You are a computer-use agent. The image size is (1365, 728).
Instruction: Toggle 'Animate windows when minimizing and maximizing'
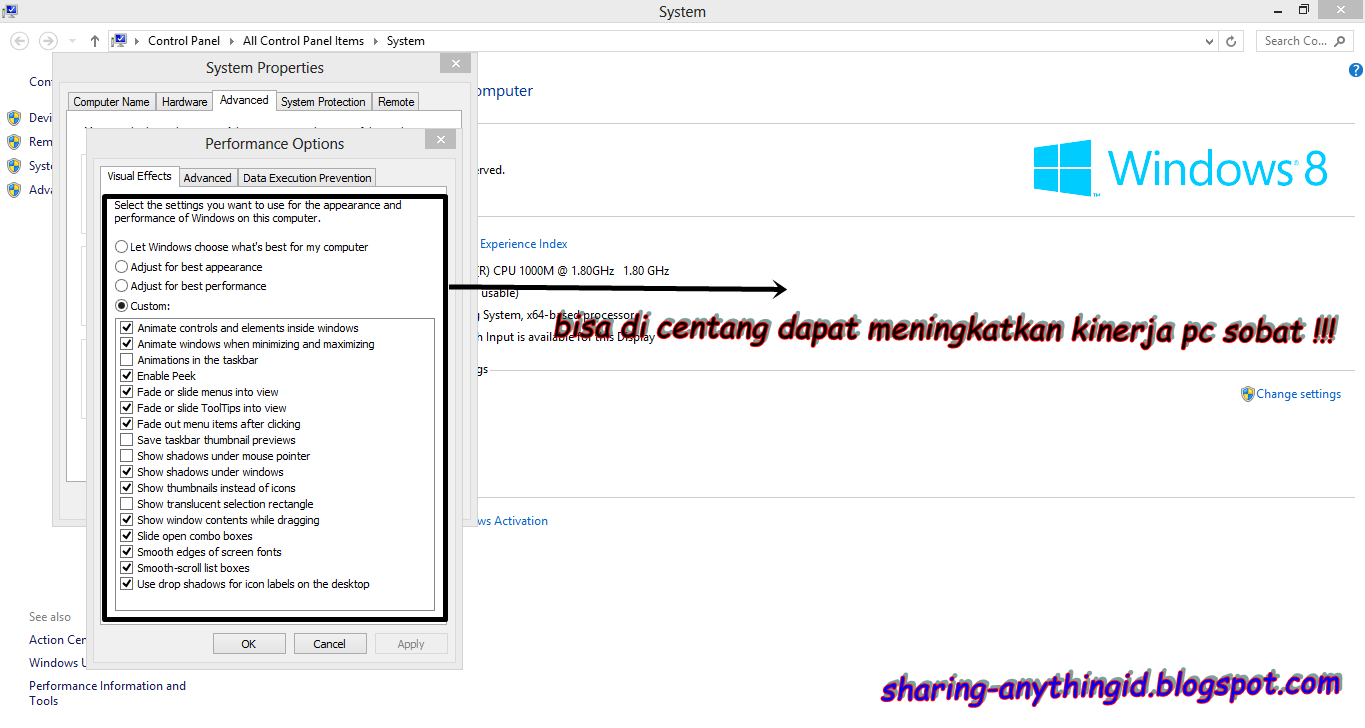tap(126, 344)
